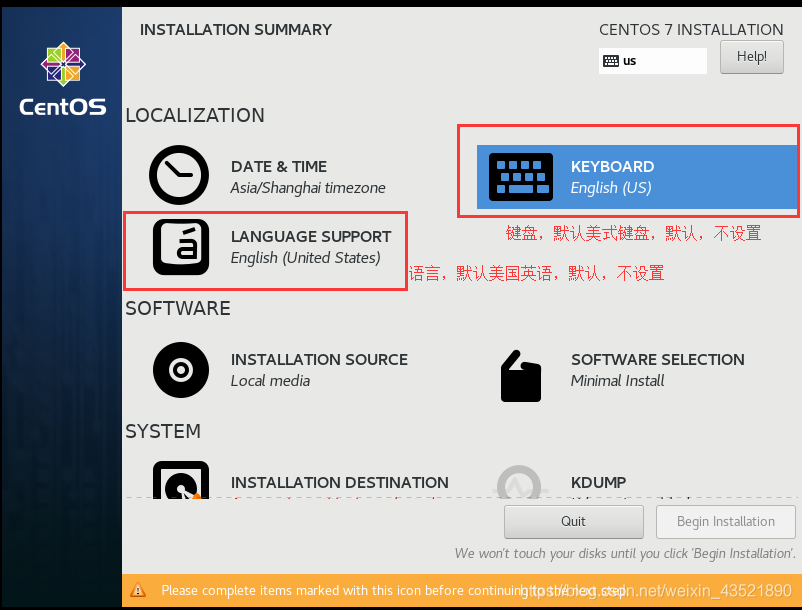Open the LANGUAGE SUPPORT label
This screenshot has width=802, height=610.
coord(311,237)
